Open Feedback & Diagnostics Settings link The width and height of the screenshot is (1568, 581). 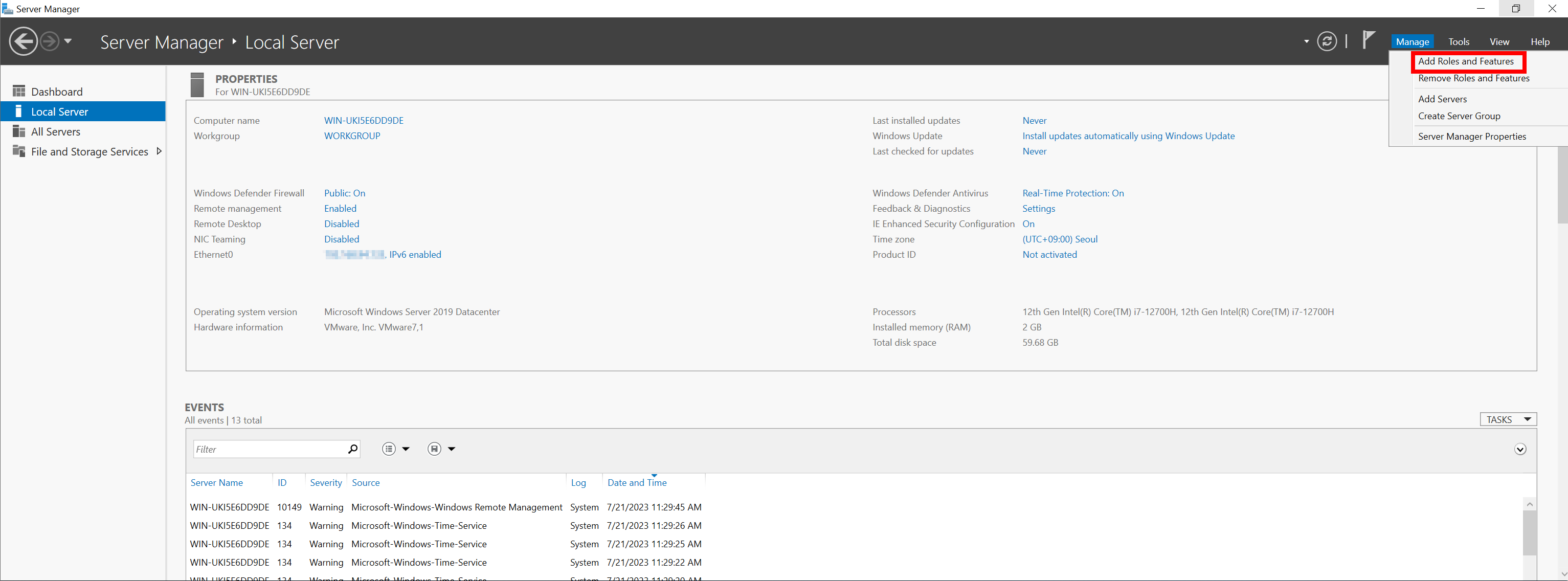pyautogui.click(x=1039, y=208)
